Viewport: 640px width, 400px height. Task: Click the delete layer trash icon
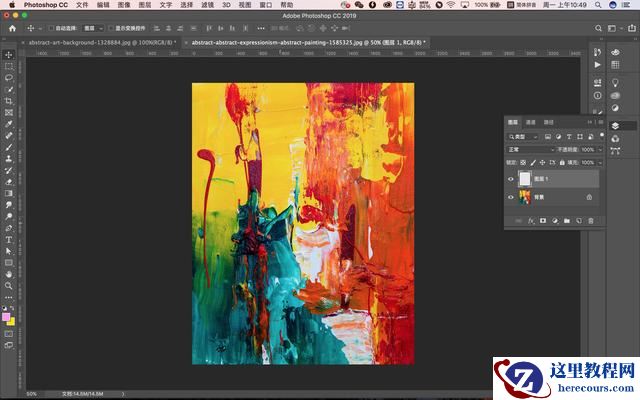point(590,220)
